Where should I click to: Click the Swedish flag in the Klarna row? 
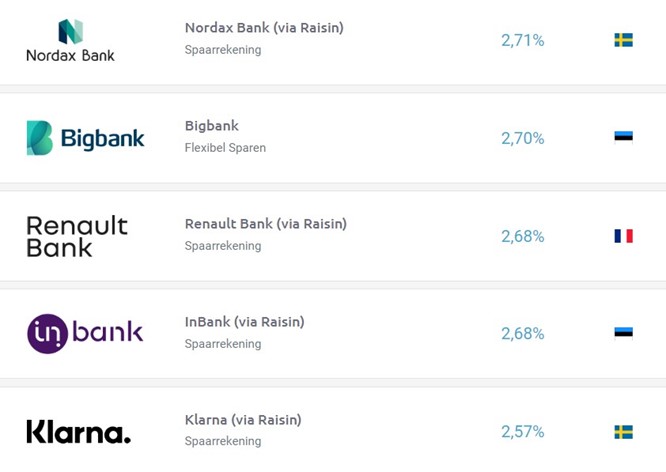[x=624, y=432]
